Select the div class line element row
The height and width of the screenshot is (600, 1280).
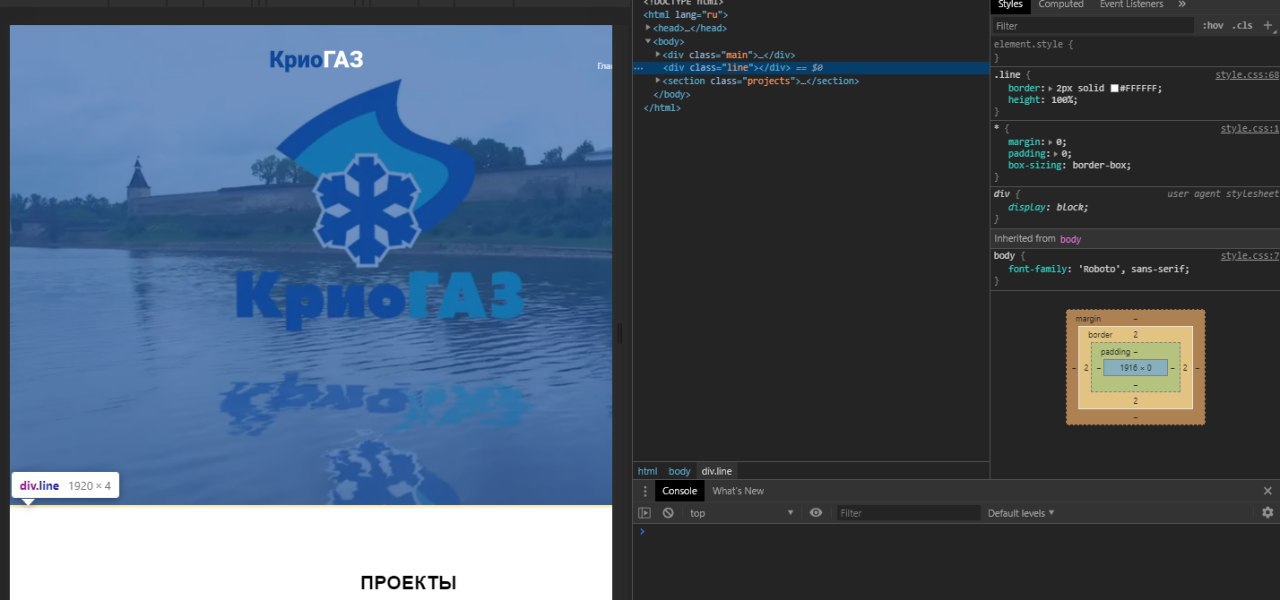(811, 68)
